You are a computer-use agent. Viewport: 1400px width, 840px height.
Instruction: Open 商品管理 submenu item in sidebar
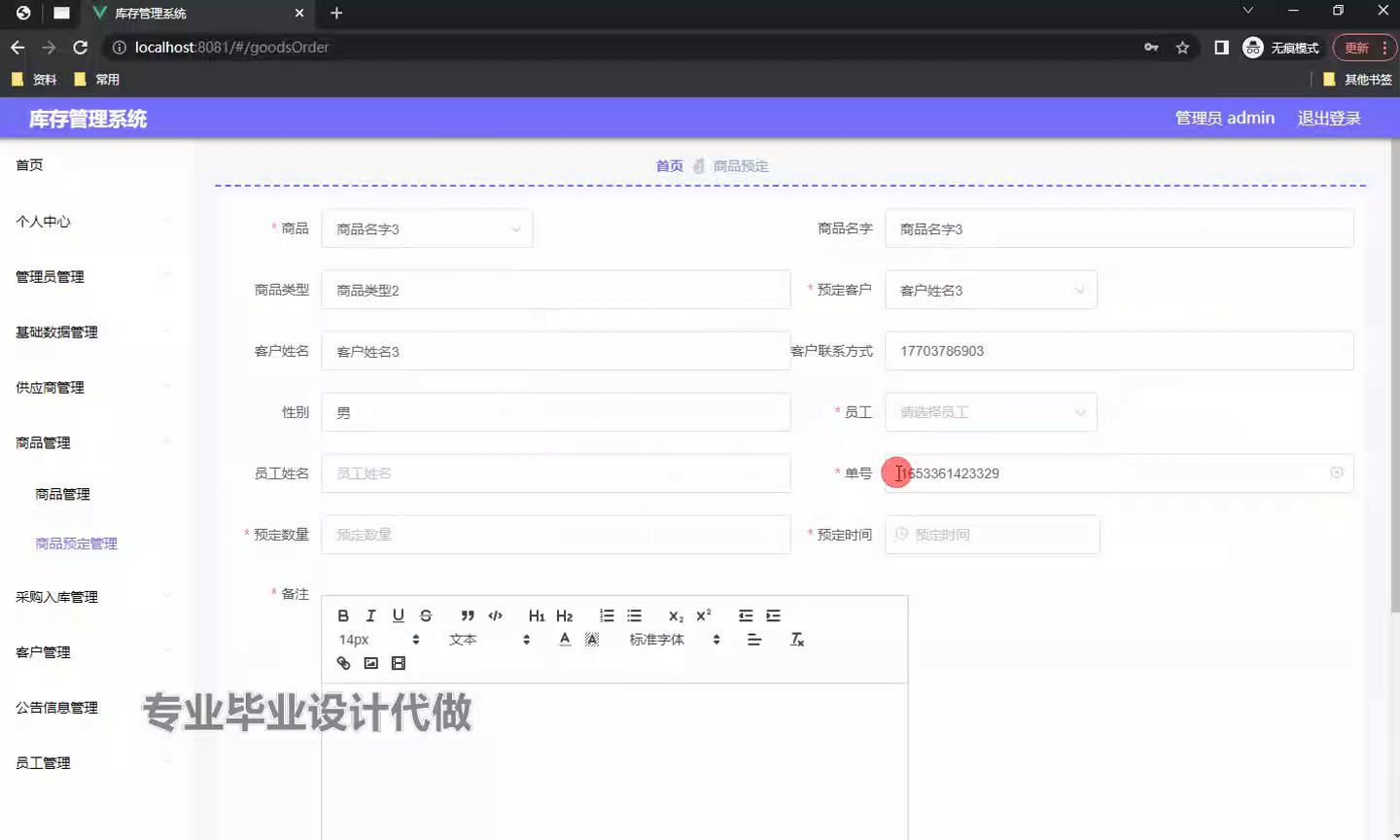62,494
